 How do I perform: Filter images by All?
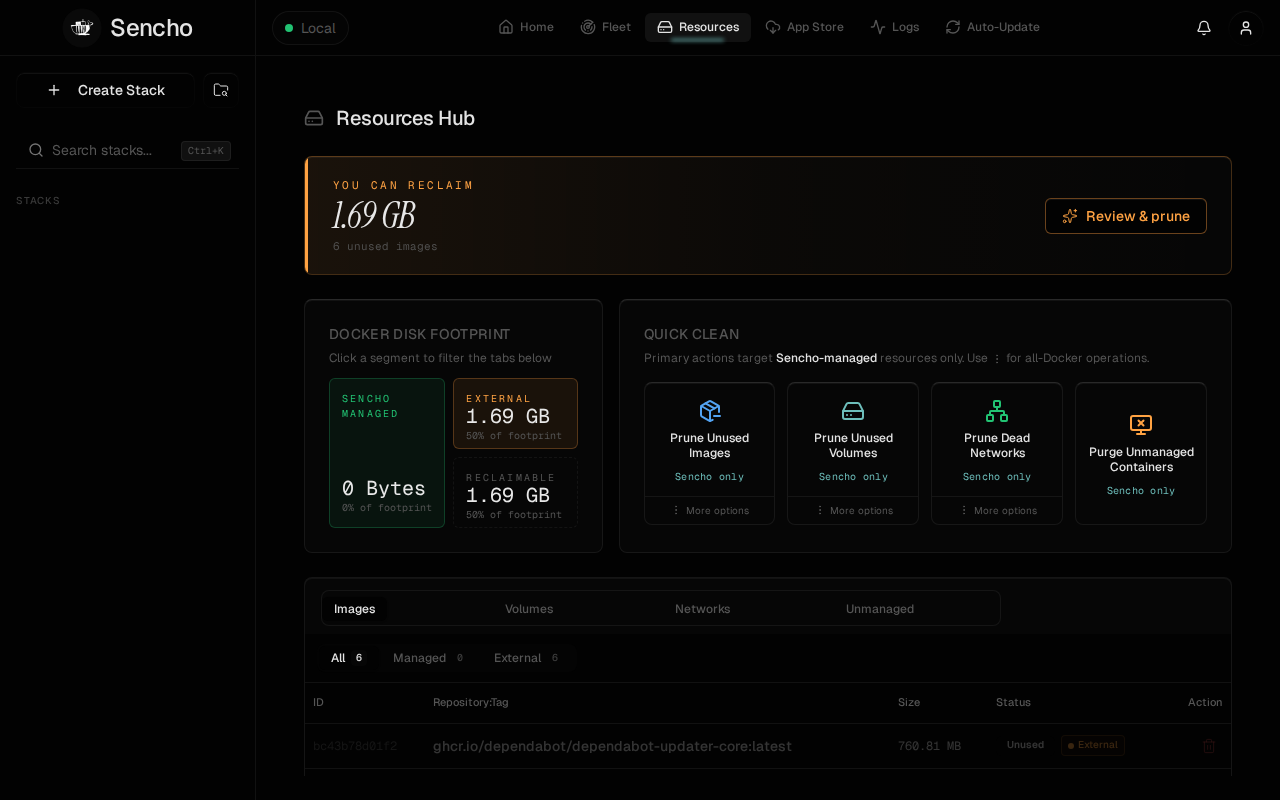[x=347, y=658]
